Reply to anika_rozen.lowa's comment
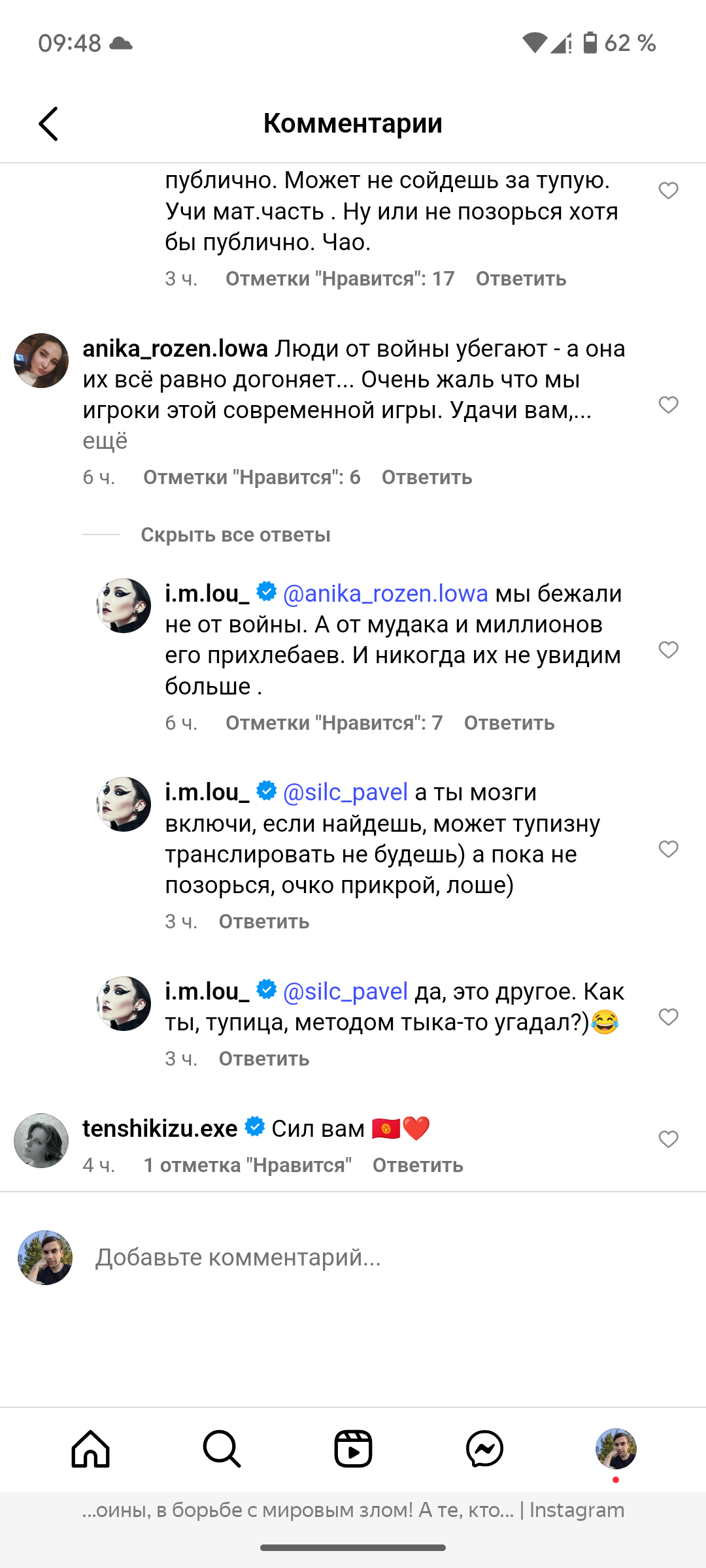The image size is (706, 1568). coord(427,478)
